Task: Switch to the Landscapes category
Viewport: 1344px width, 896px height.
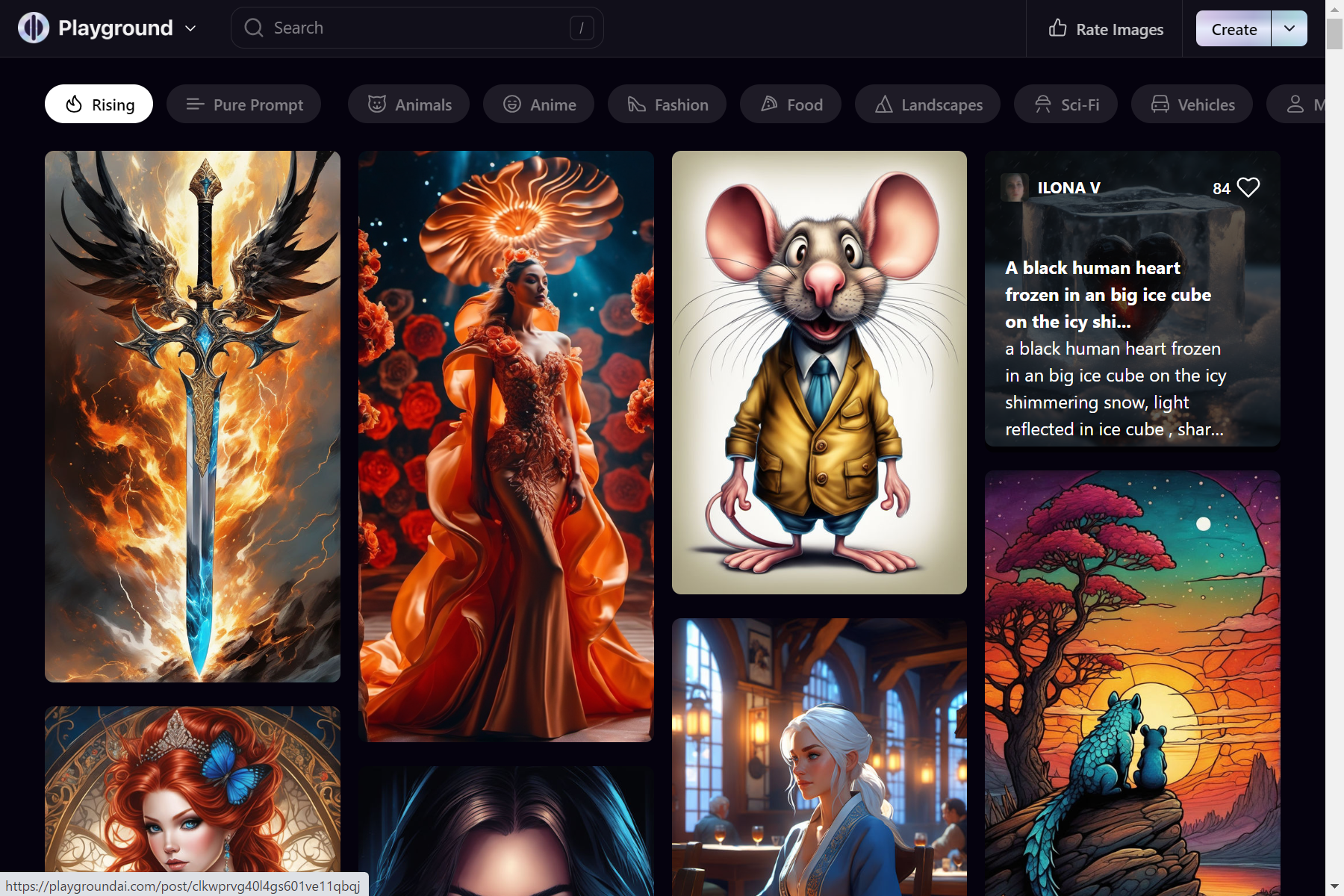Action: tap(927, 105)
